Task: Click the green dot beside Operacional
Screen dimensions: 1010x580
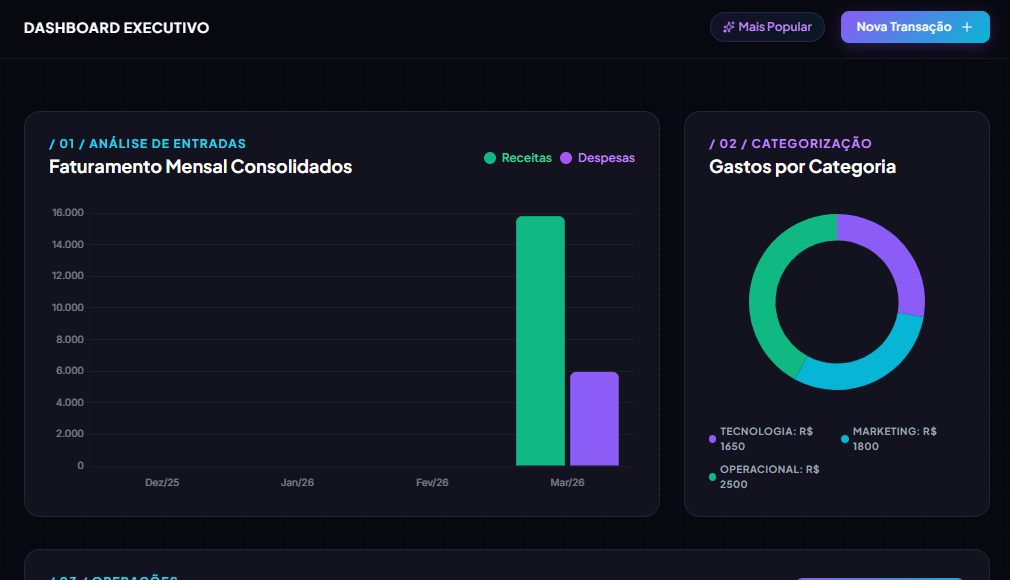Action: (712, 477)
